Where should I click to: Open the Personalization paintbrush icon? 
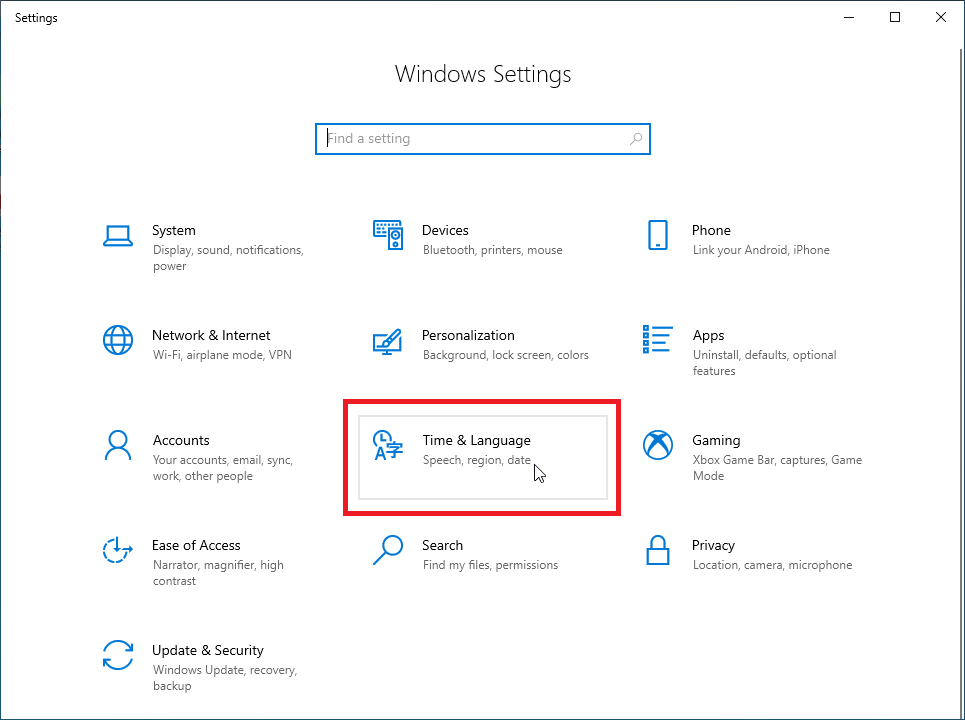click(388, 342)
